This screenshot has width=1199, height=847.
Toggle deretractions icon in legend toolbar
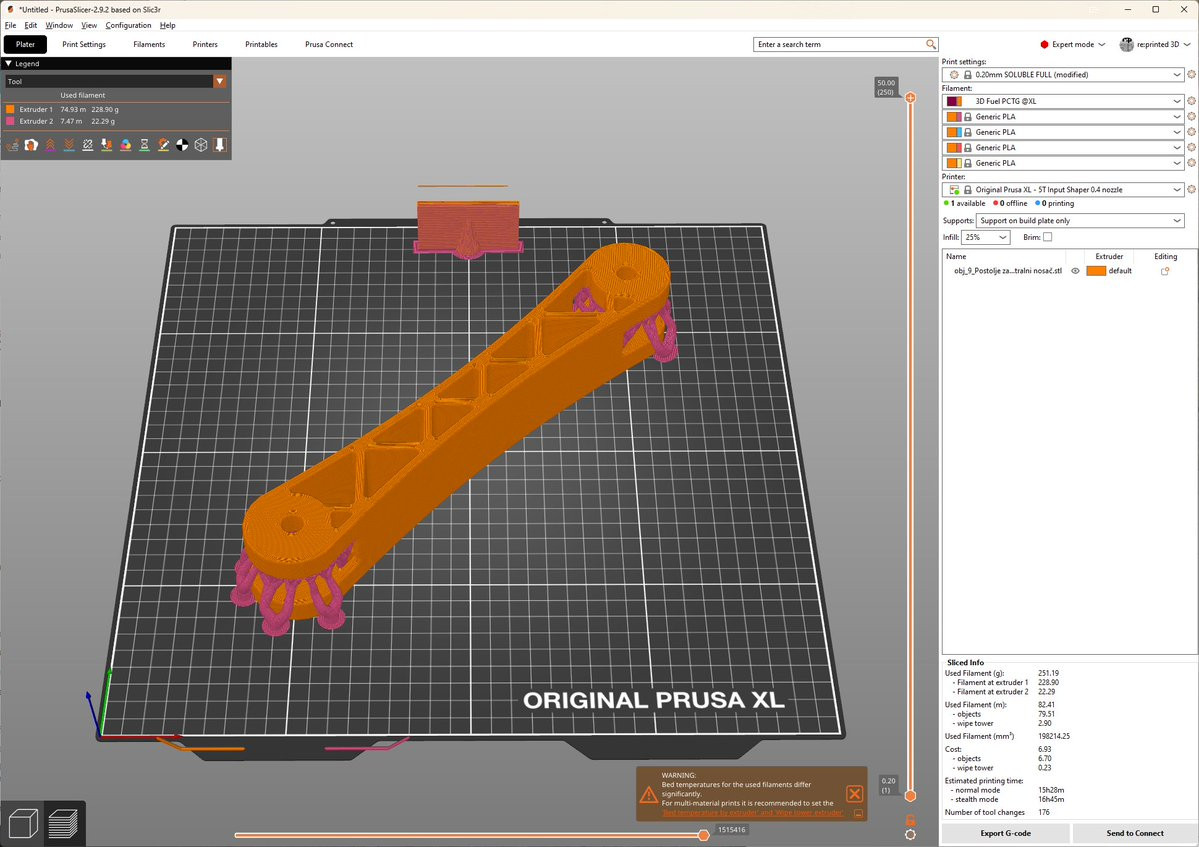coord(69,144)
